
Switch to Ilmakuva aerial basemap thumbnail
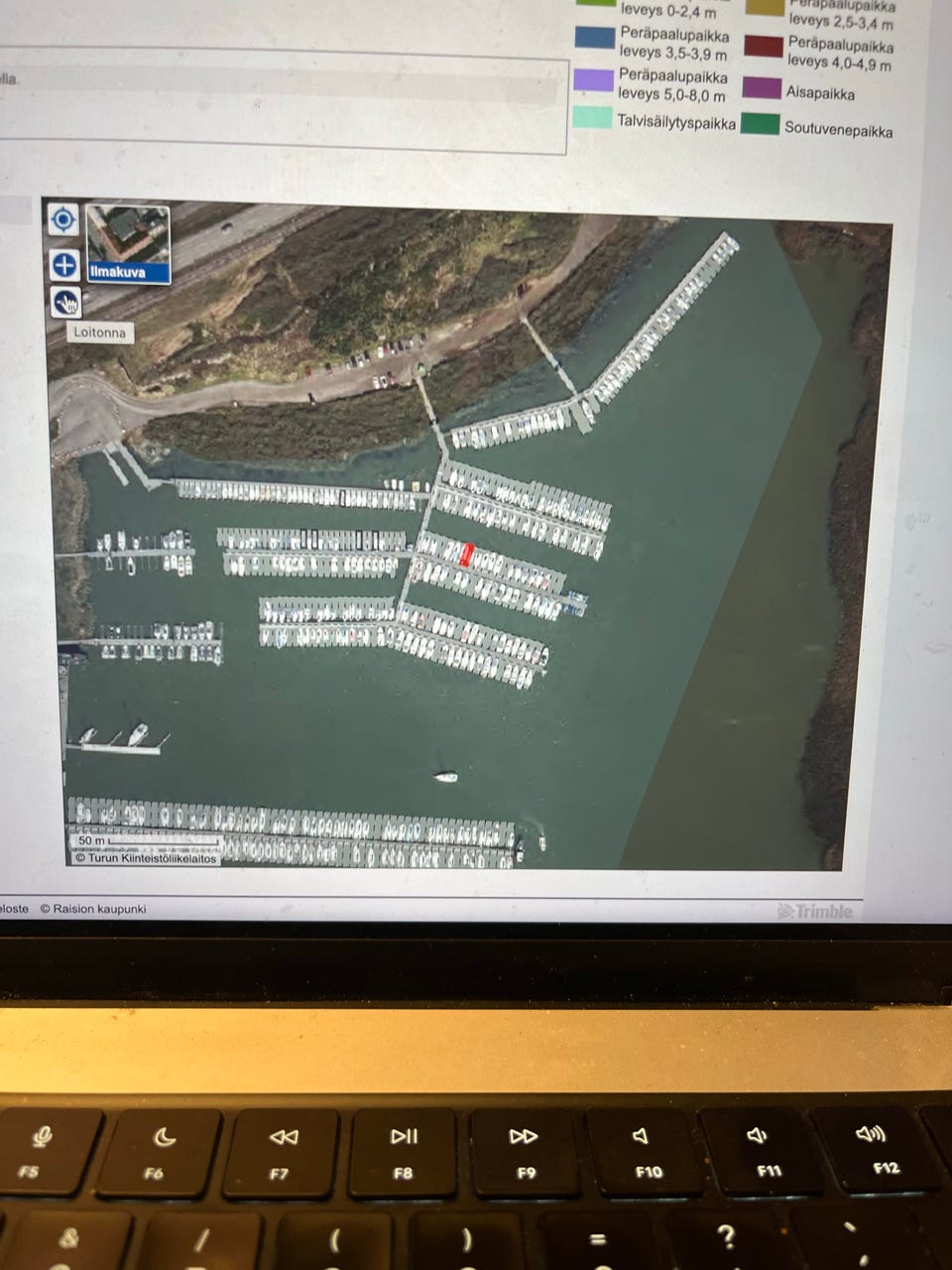[128, 244]
